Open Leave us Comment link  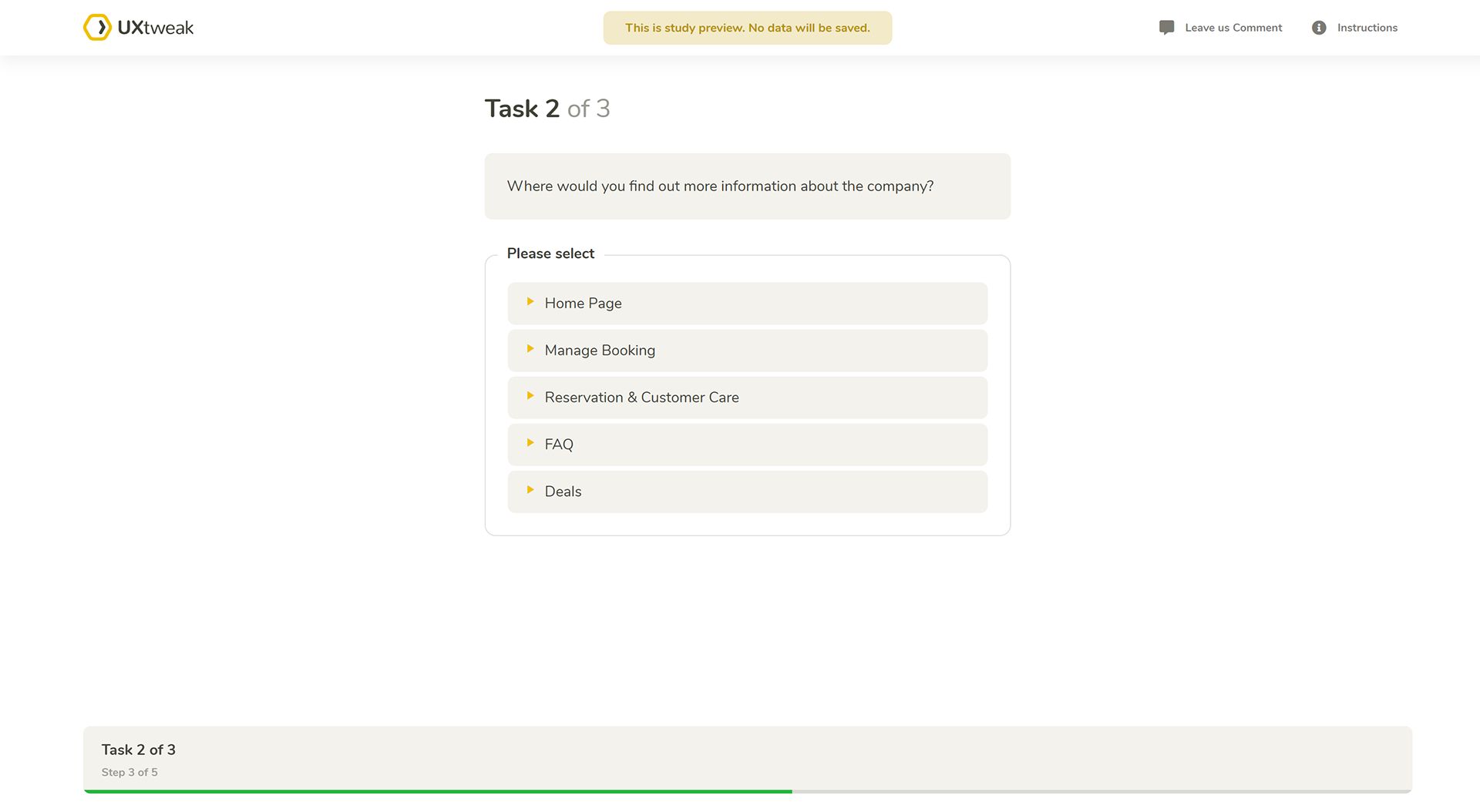[x=1233, y=28]
